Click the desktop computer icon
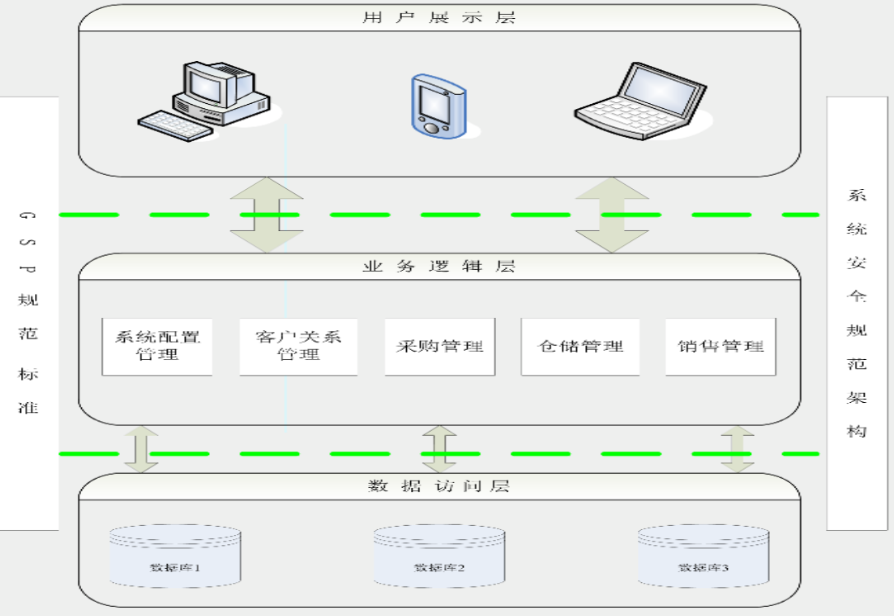This screenshot has width=894, height=616. pyautogui.click(x=204, y=101)
